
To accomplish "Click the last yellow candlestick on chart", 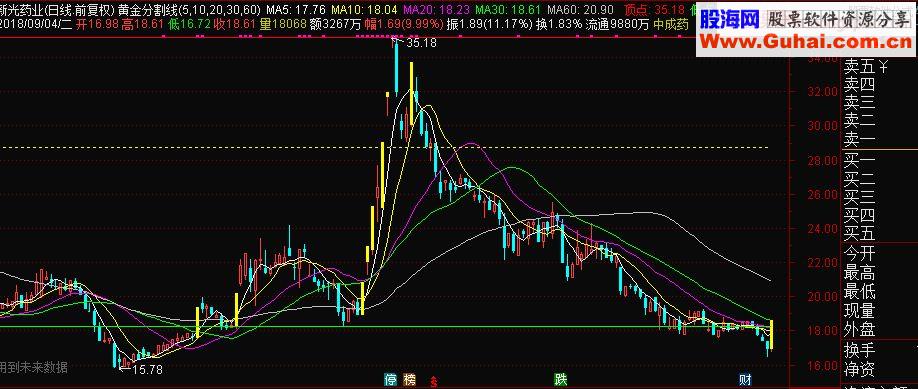I will 772,336.
